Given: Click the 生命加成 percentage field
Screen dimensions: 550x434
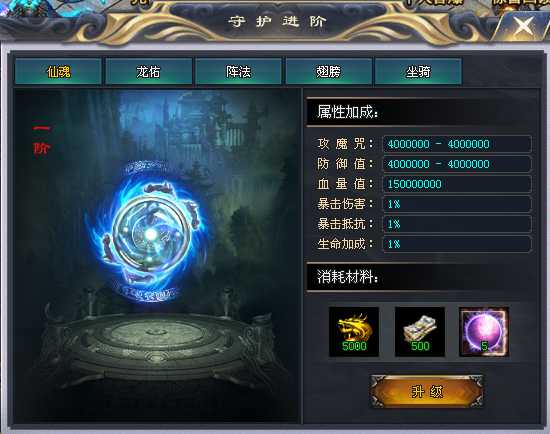Looking at the screenshot, I should tap(457, 244).
